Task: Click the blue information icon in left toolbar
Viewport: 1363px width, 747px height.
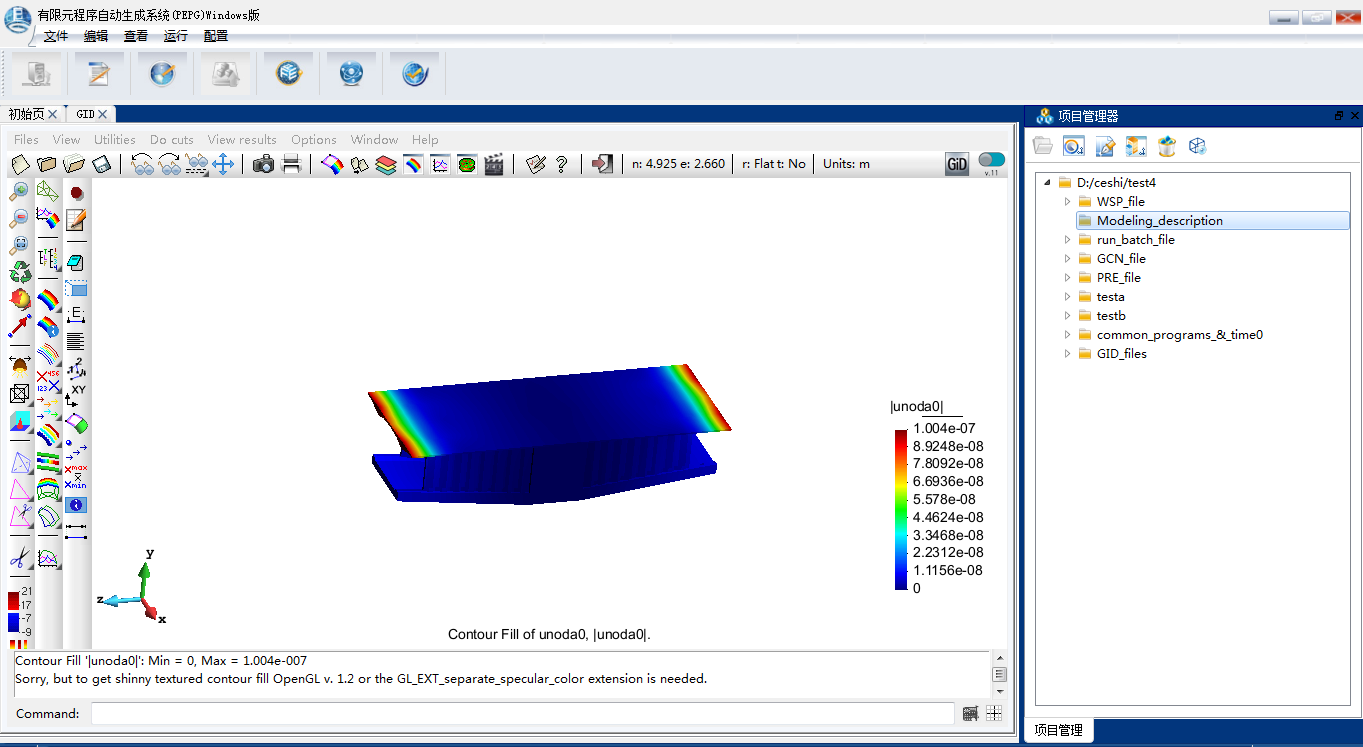Action: [76, 505]
